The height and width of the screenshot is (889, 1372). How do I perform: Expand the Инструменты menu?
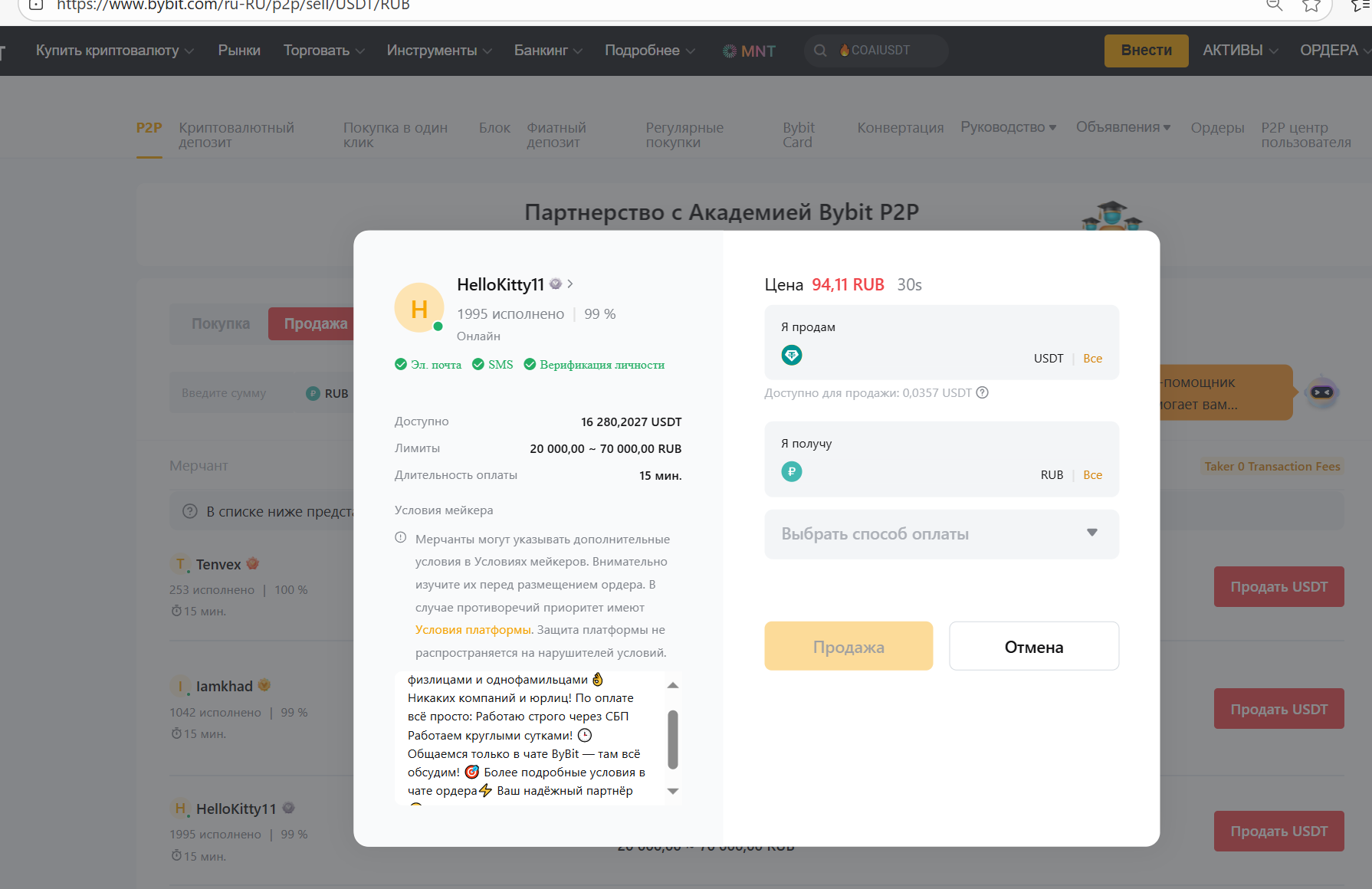(439, 51)
